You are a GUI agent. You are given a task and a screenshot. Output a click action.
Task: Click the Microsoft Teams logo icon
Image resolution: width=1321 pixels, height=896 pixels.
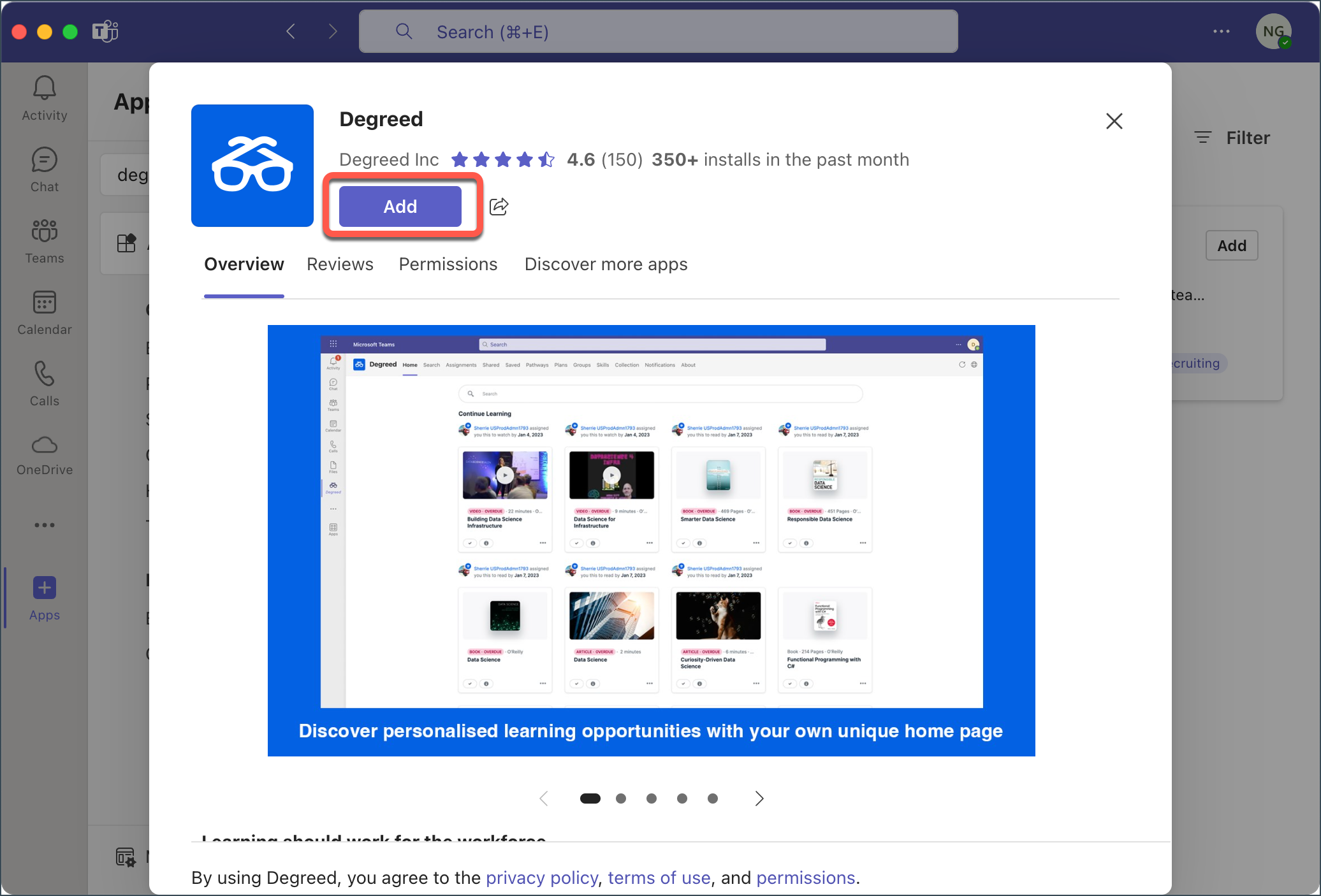(x=105, y=31)
